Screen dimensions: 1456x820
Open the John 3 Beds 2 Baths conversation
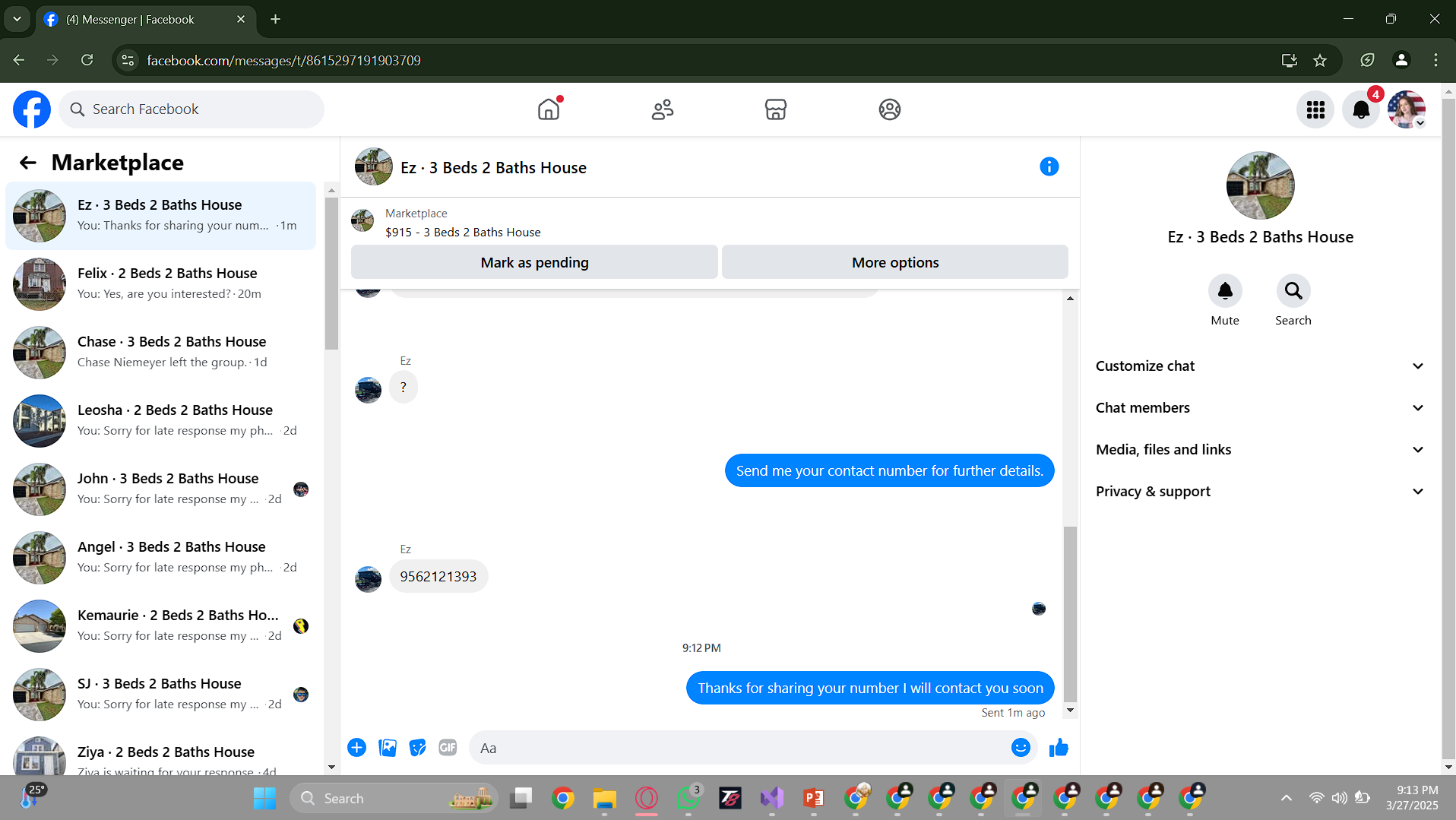160,489
